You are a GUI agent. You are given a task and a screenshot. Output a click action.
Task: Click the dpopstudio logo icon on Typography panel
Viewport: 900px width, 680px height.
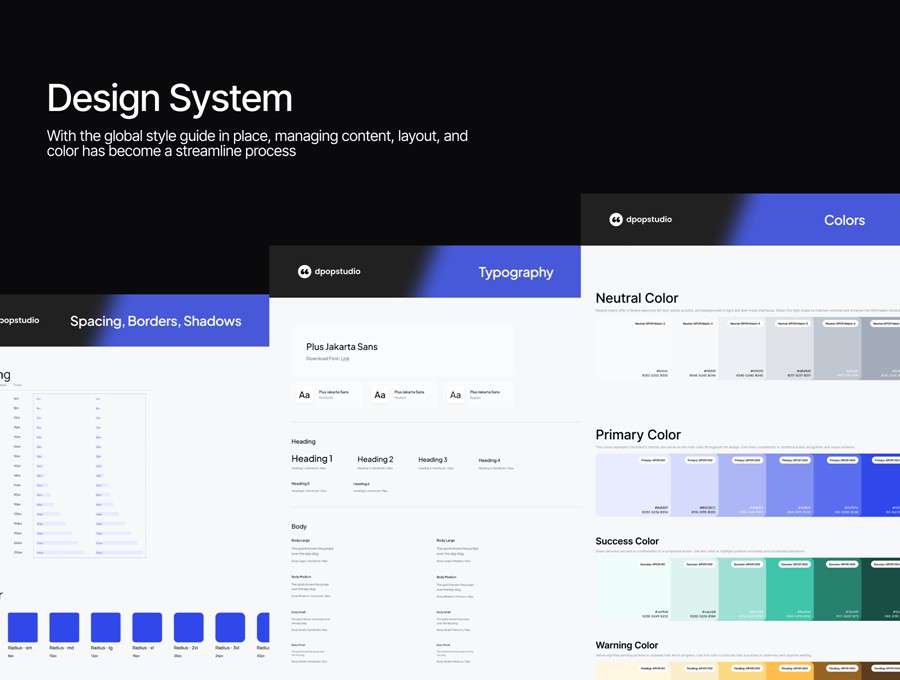[304, 272]
